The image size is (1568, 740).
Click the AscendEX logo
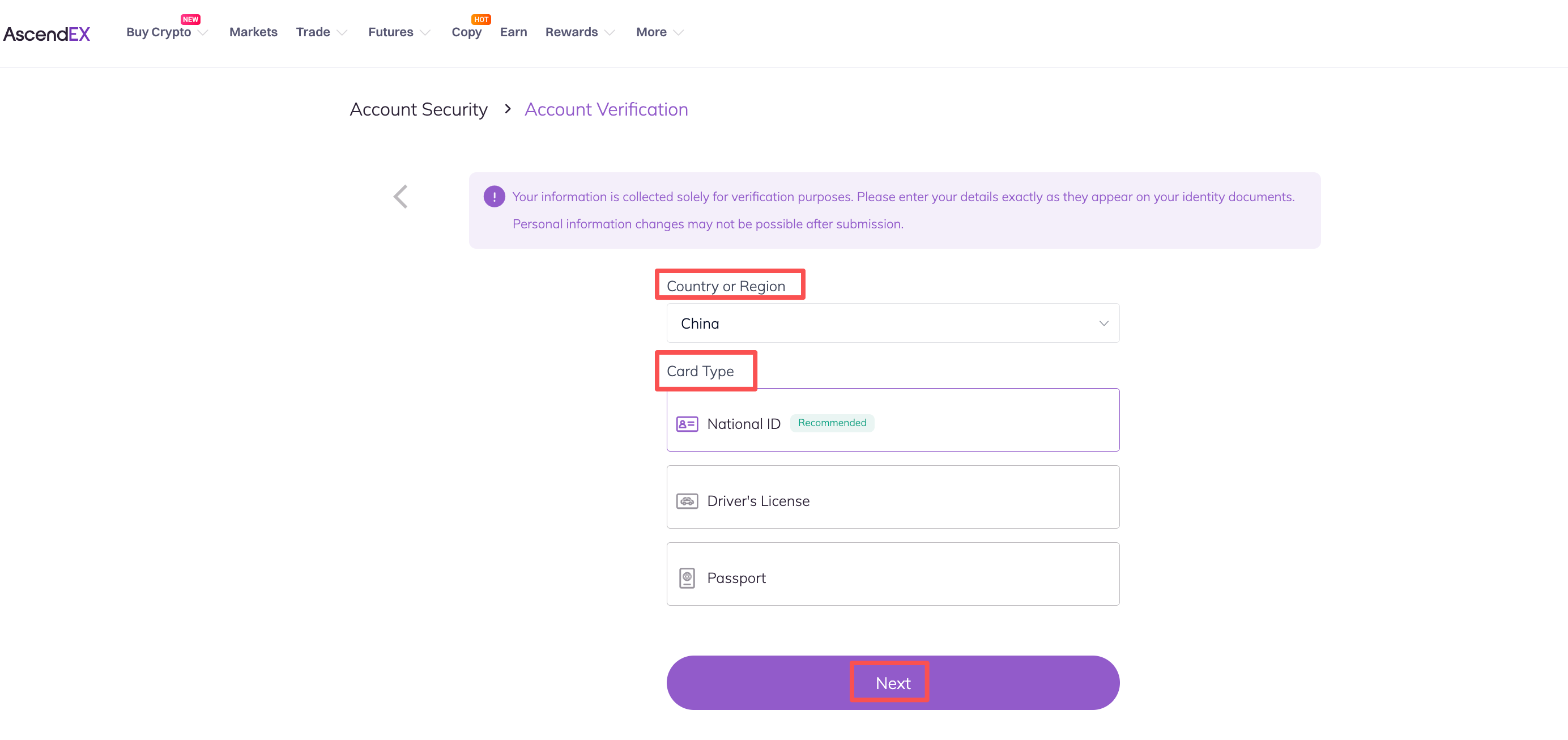pos(47,33)
